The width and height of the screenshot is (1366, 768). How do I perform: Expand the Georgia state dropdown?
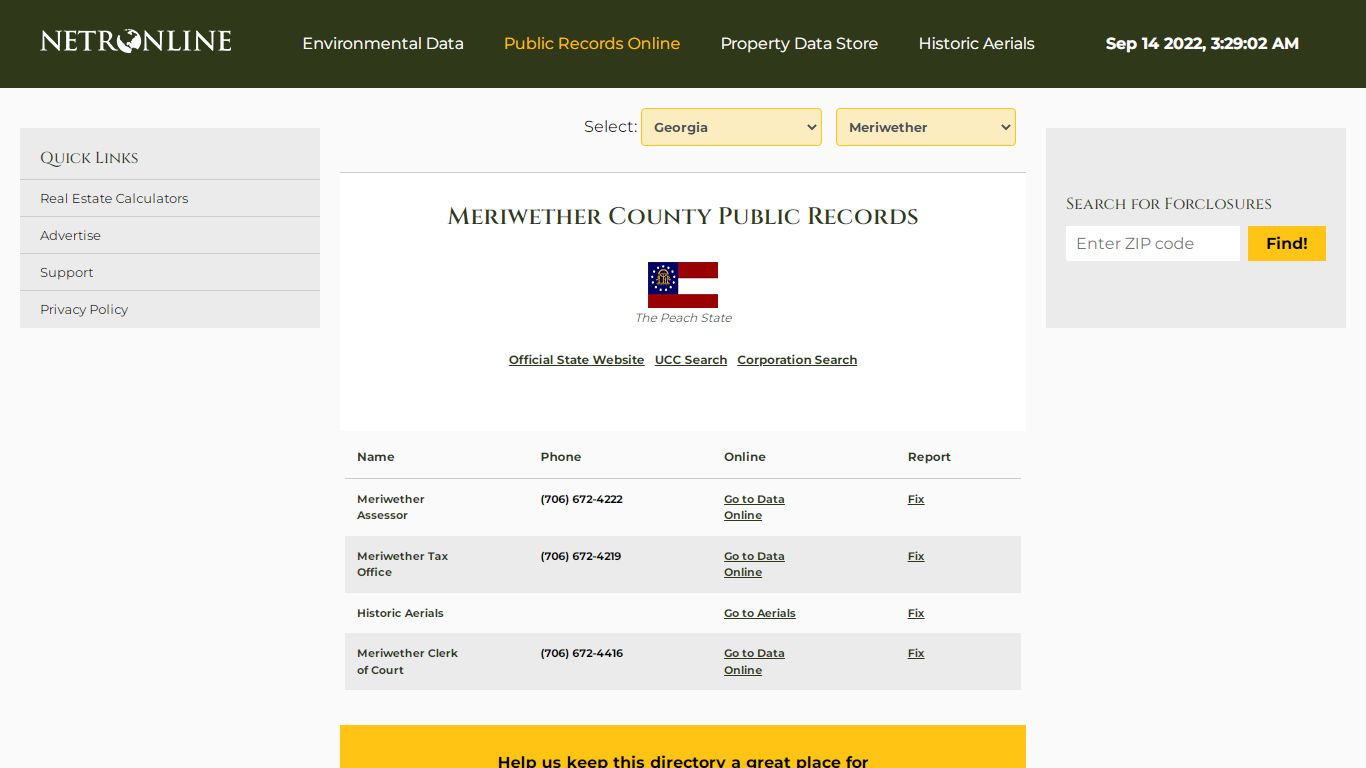[x=731, y=127]
